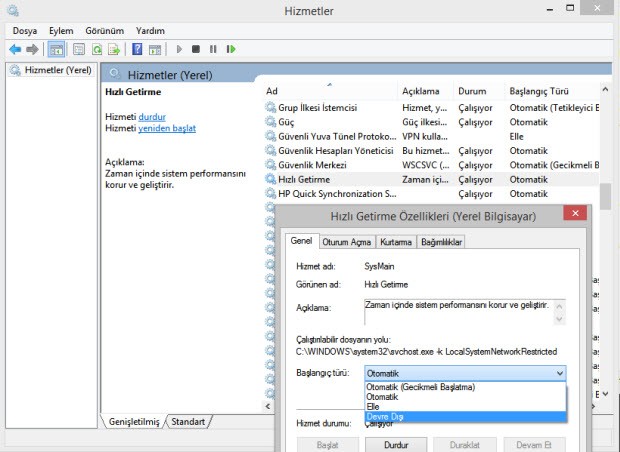This screenshot has width=620, height=452.
Task: Click the Durdur button in dialog
Action: [395, 444]
